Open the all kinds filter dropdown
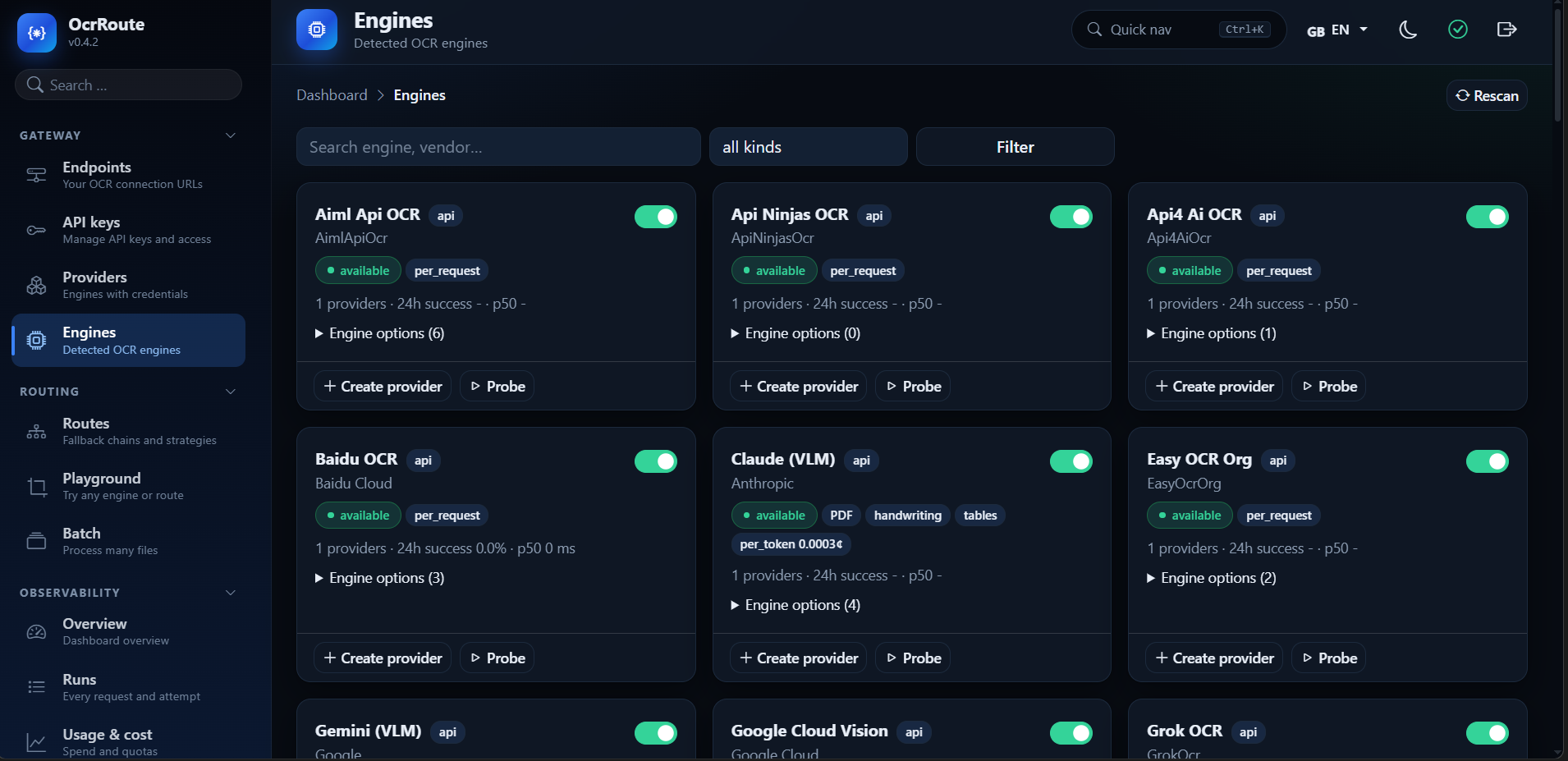 coord(809,147)
